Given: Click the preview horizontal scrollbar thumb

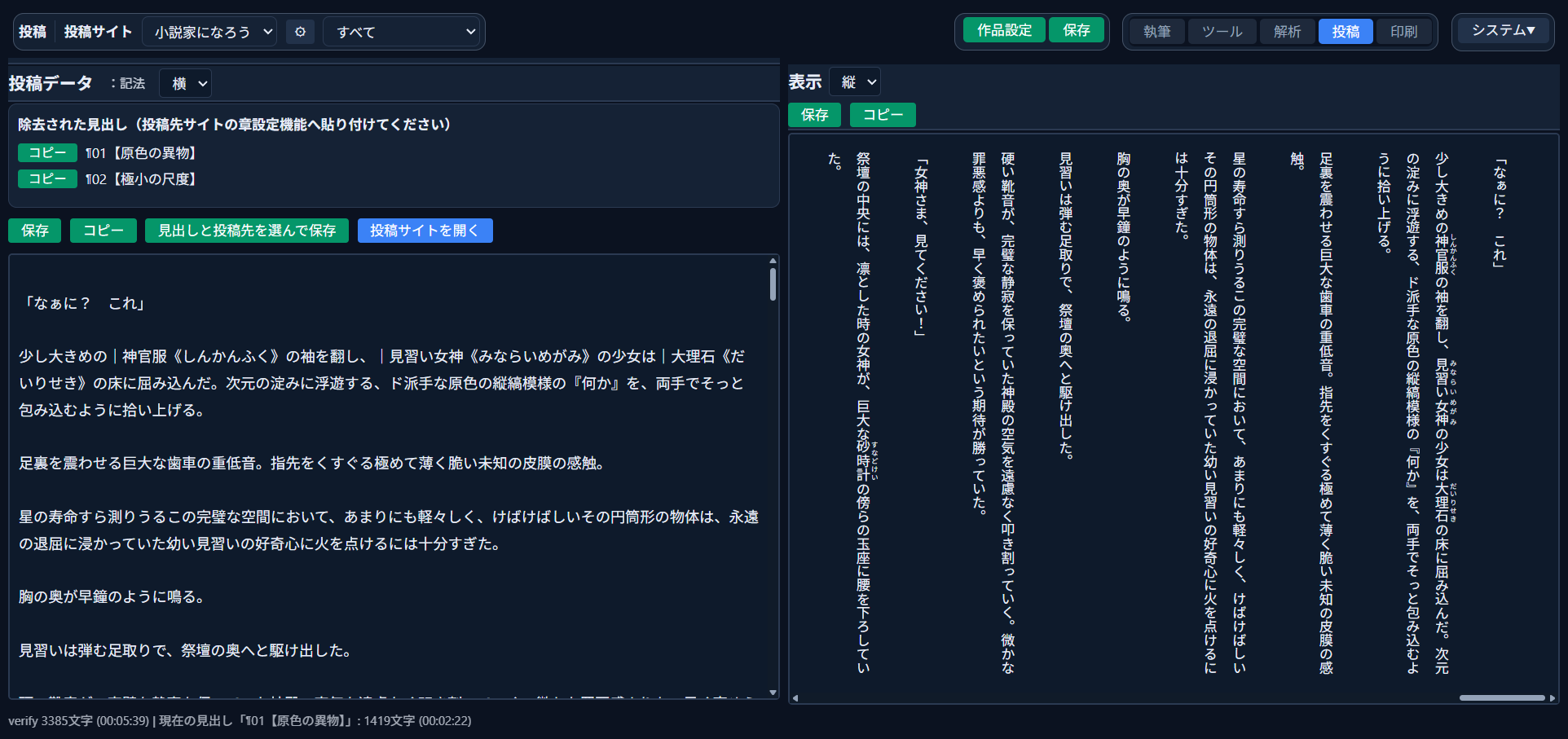Looking at the screenshot, I should point(1502,697).
